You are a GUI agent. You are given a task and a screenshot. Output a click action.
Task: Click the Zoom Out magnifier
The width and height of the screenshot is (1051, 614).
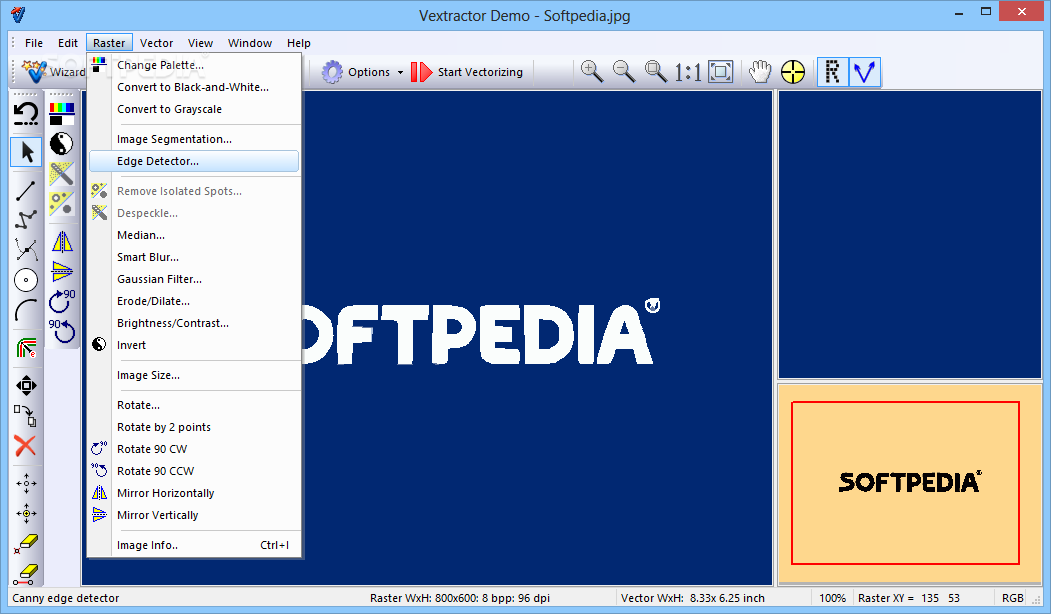point(624,72)
